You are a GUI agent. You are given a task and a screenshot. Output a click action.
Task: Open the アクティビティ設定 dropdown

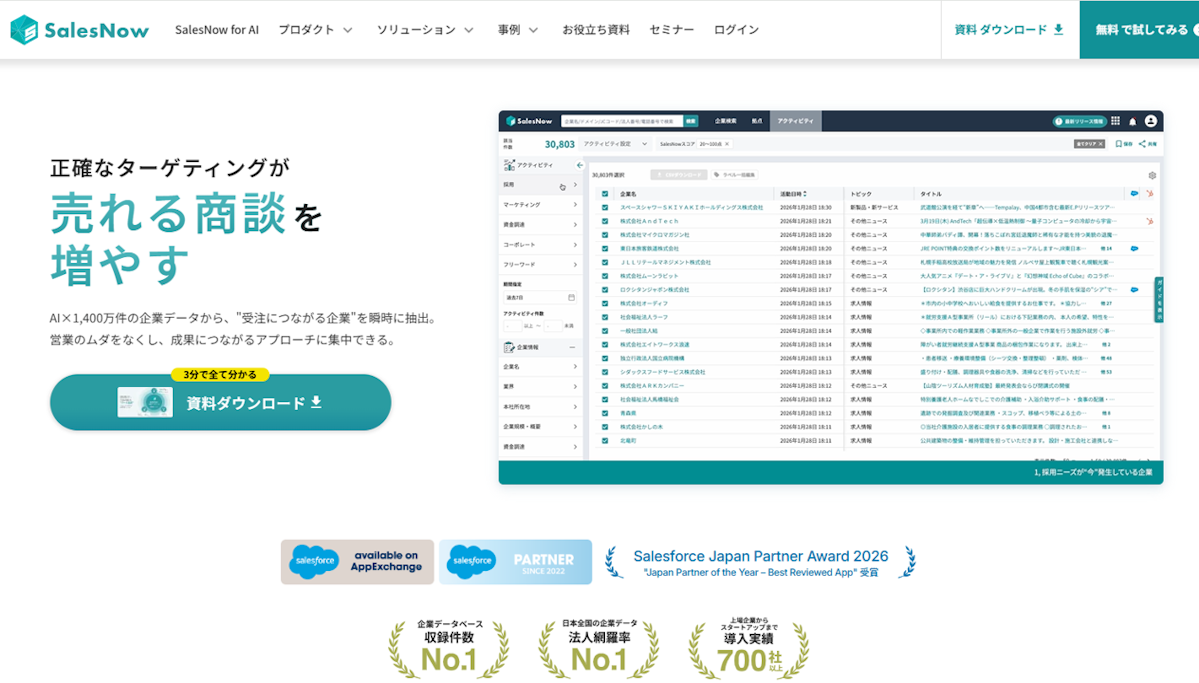pos(615,144)
